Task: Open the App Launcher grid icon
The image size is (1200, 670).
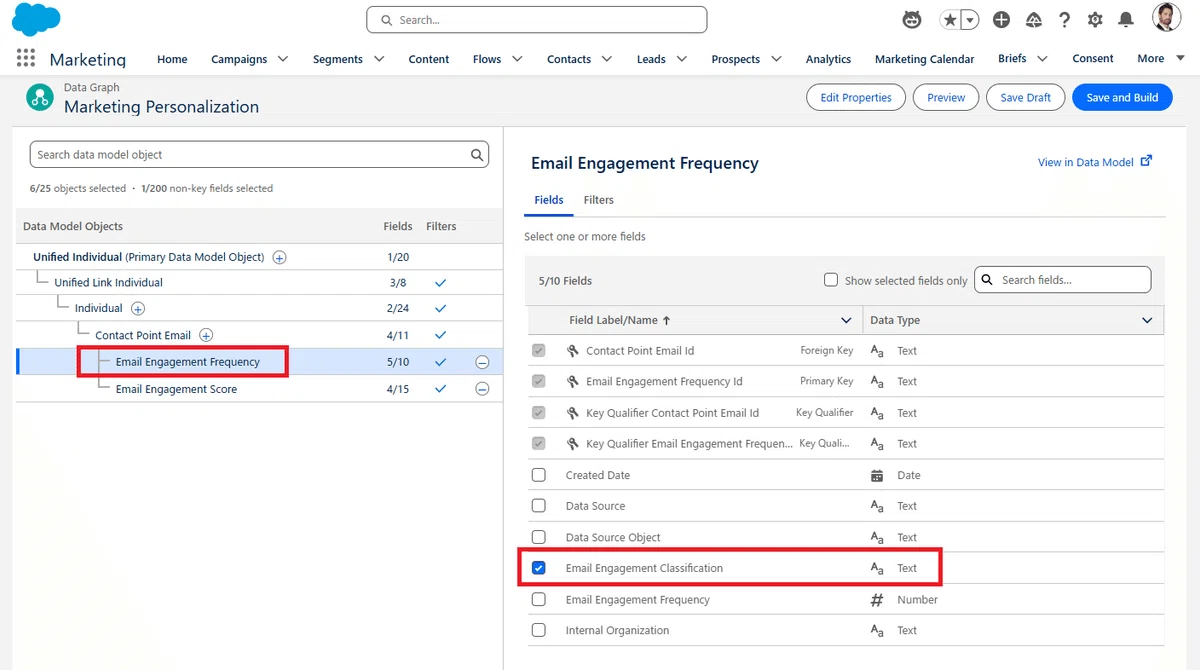Action: click(26, 58)
